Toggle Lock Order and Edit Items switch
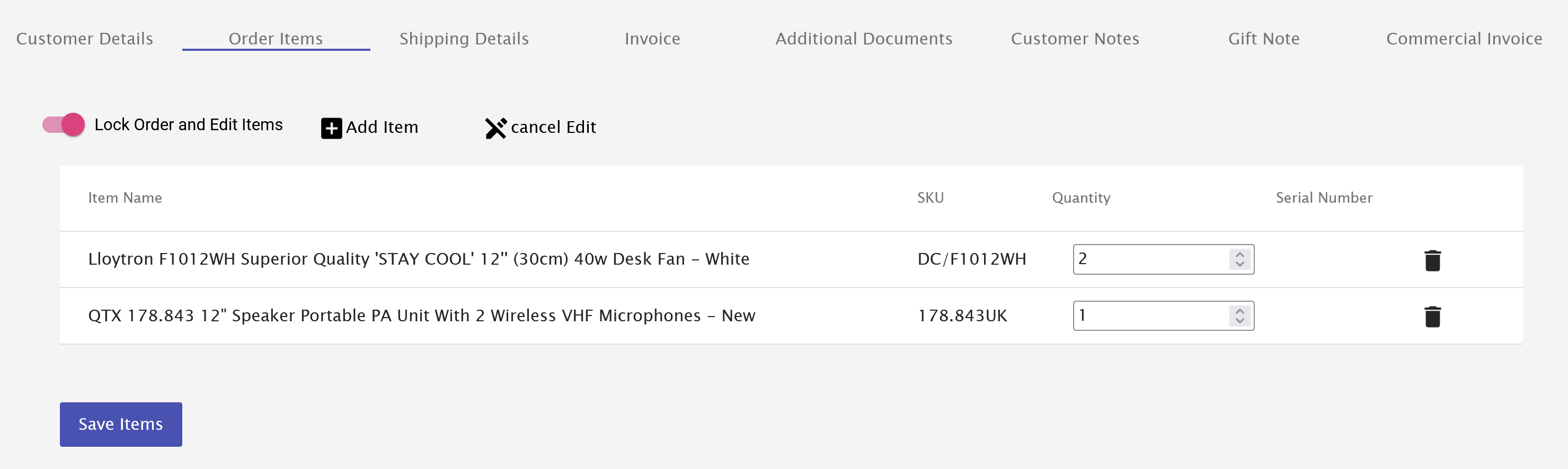Image resolution: width=1568 pixels, height=469 pixels. (63, 125)
